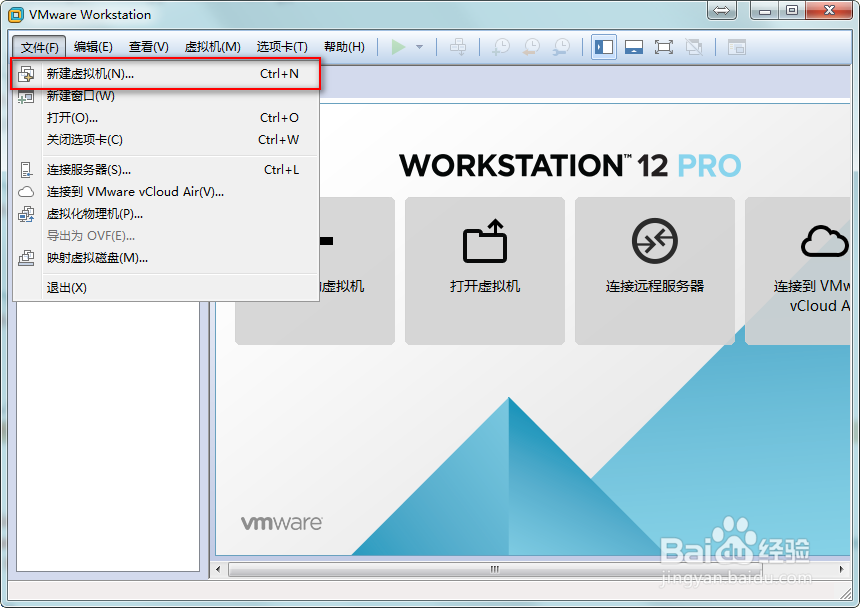This screenshot has width=860, height=608.
Task: Open the 虚拟机(M) menu
Action: 213,47
